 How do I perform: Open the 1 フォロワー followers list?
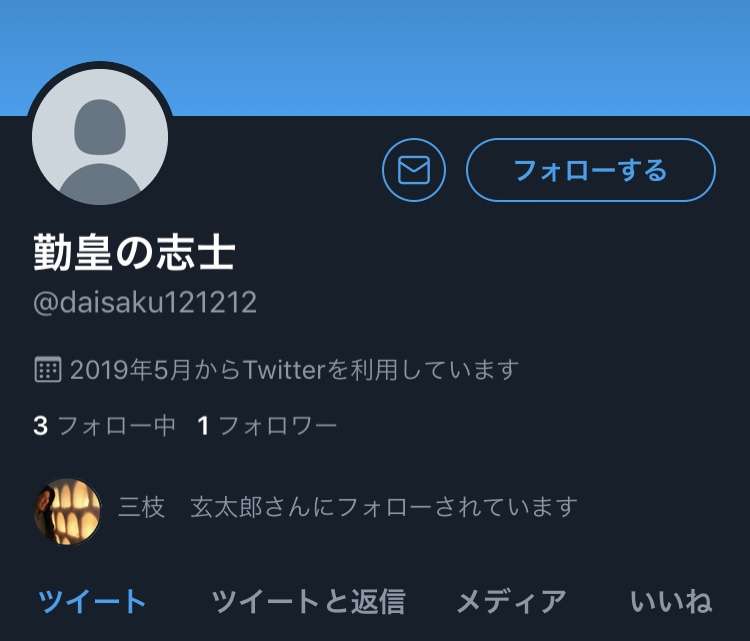pos(267,425)
